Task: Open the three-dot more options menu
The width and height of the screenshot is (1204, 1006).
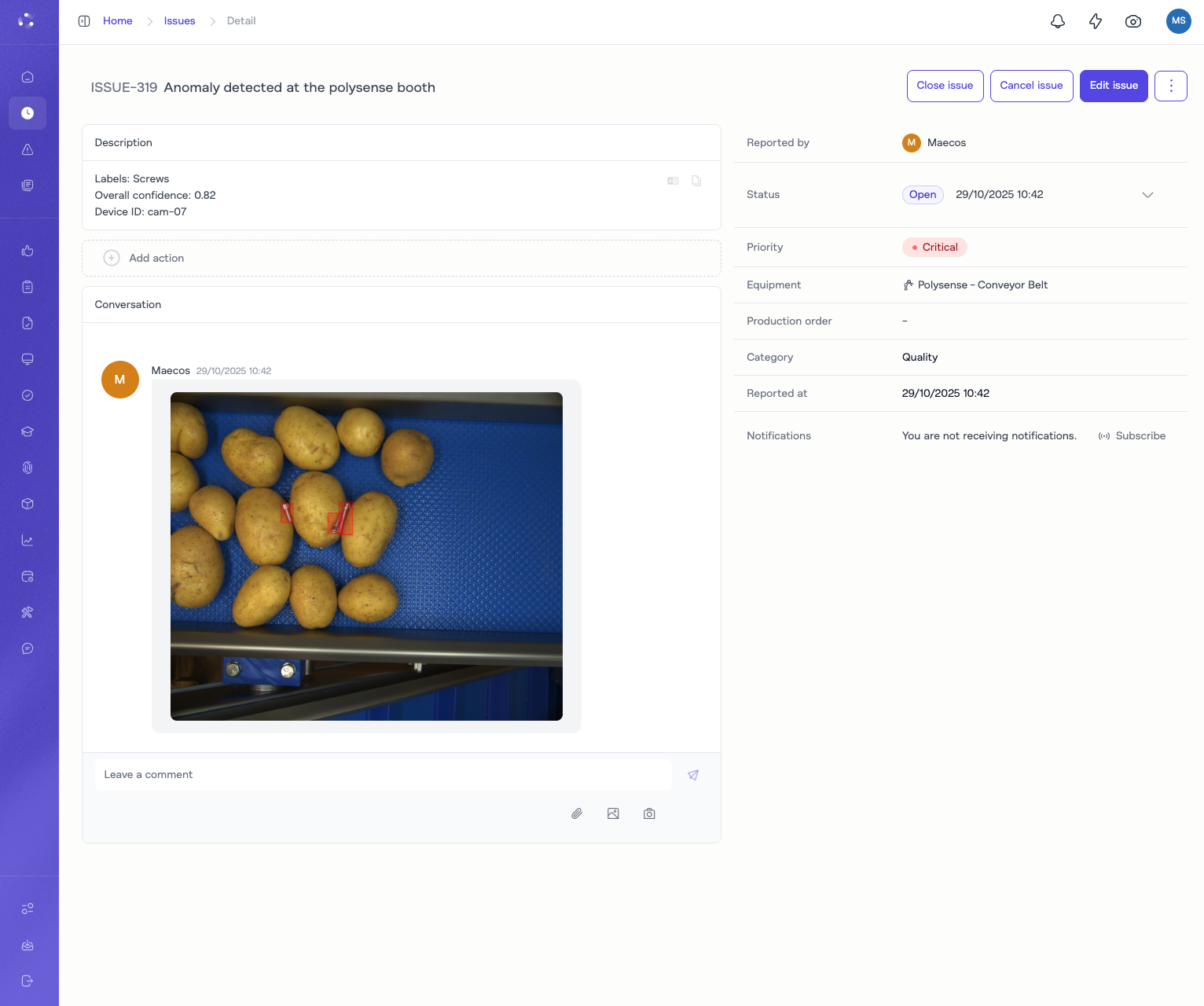Action: [x=1170, y=86]
